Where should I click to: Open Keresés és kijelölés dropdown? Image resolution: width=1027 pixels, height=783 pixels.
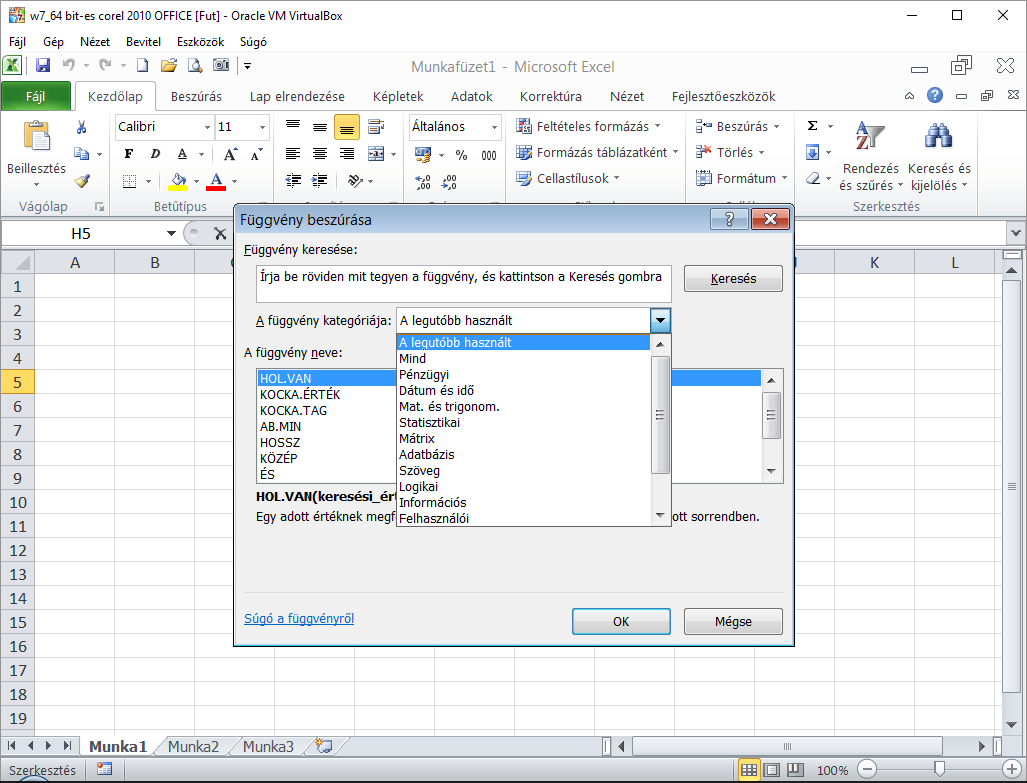(939, 156)
